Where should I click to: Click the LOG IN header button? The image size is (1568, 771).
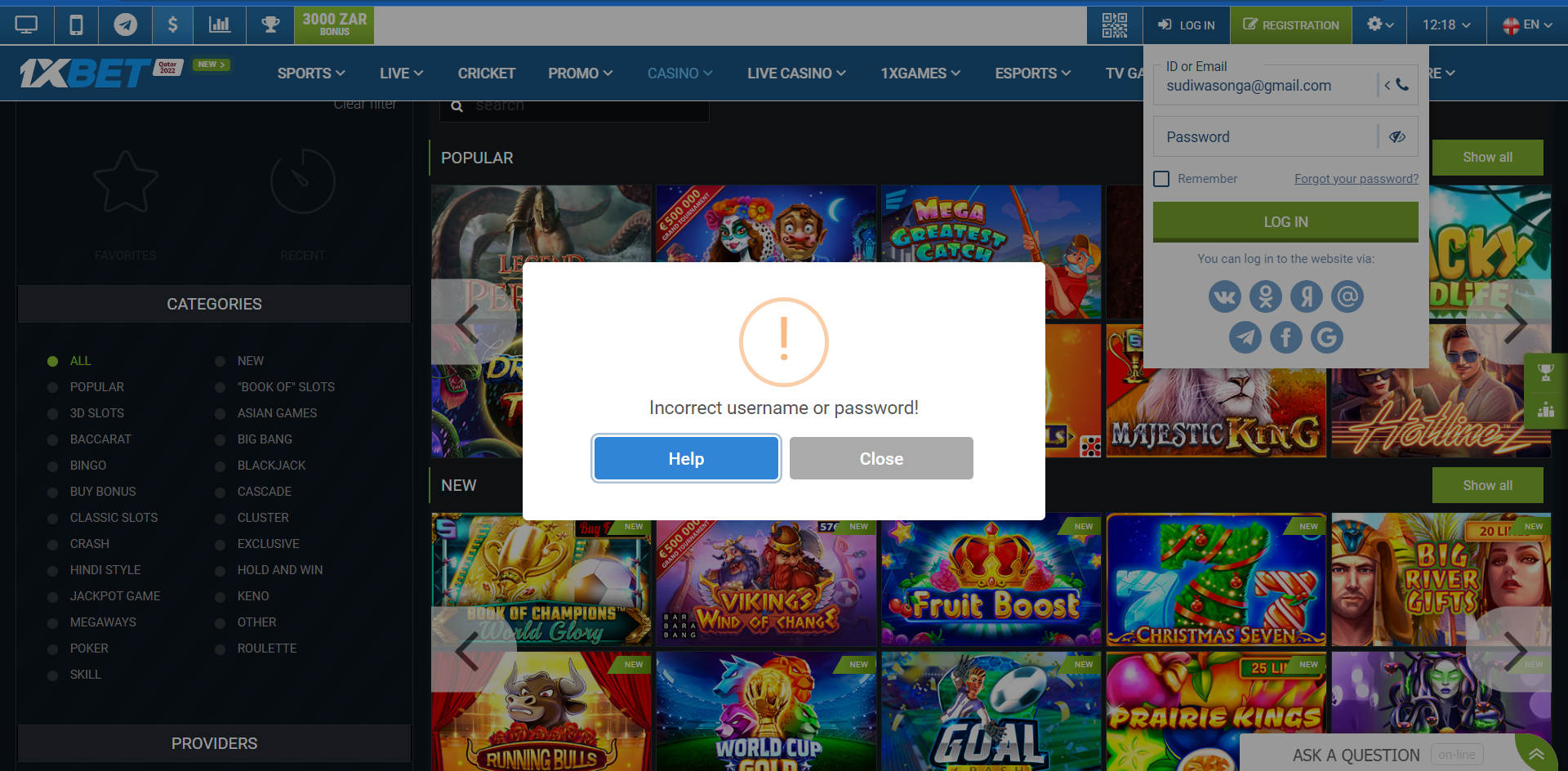coord(1187,25)
